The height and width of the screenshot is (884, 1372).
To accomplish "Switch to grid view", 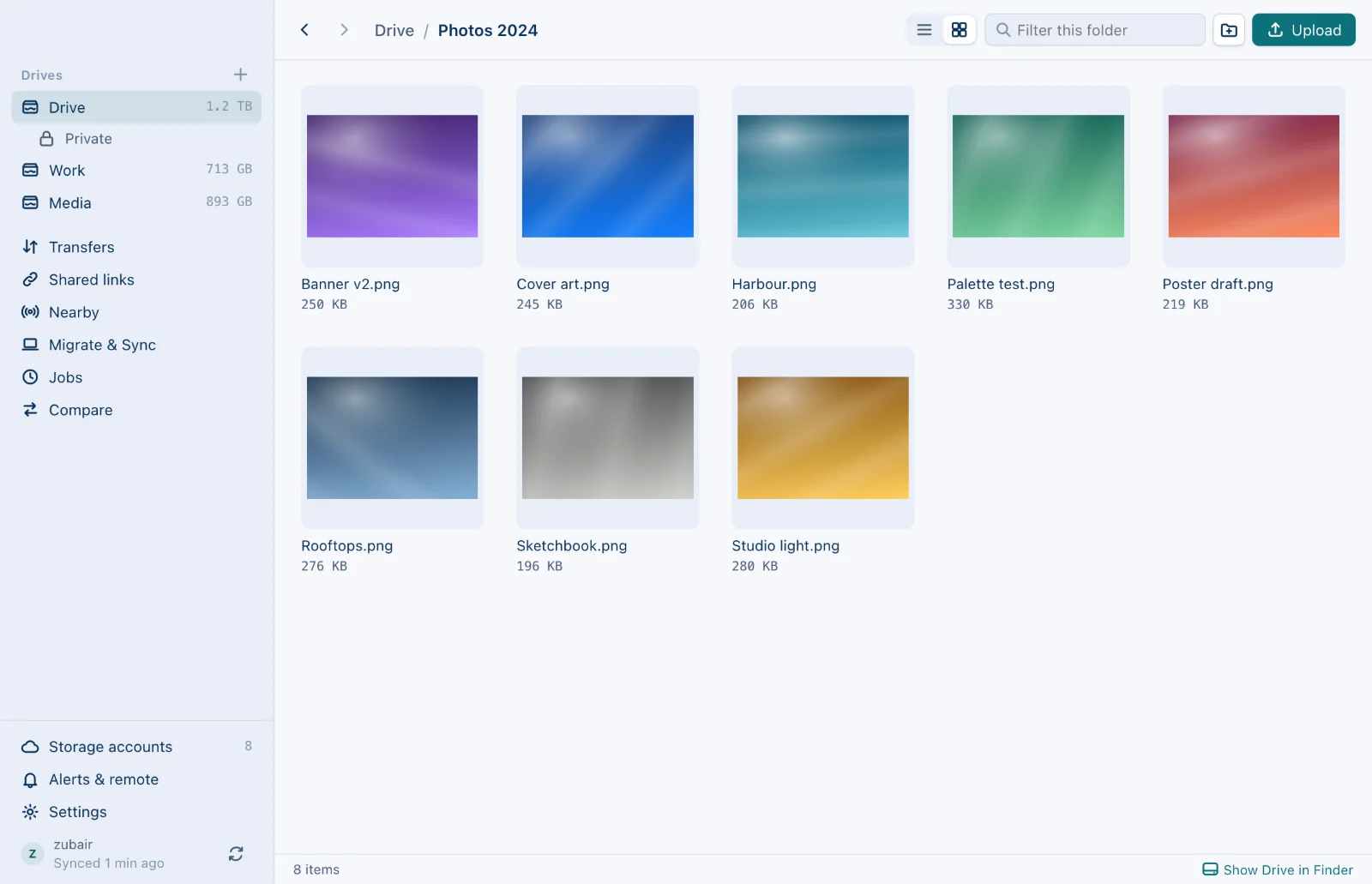I will pos(959,30).
